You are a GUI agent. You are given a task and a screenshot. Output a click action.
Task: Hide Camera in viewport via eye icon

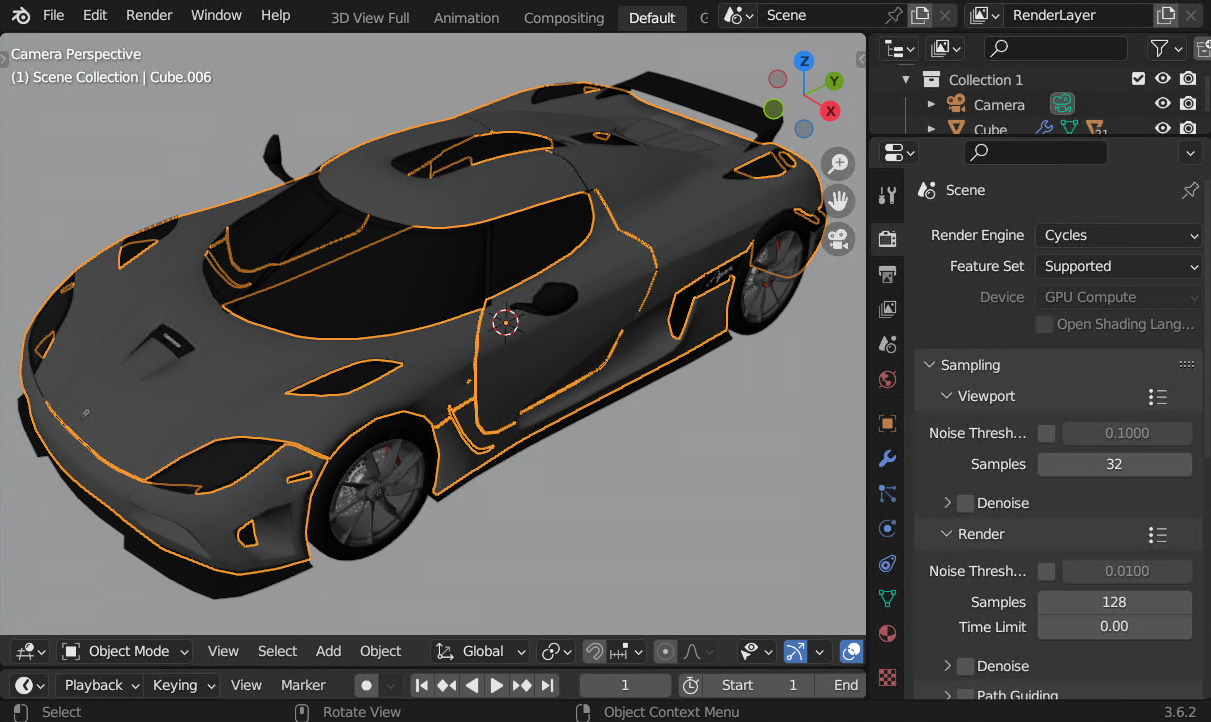(x=1163, y=104)
